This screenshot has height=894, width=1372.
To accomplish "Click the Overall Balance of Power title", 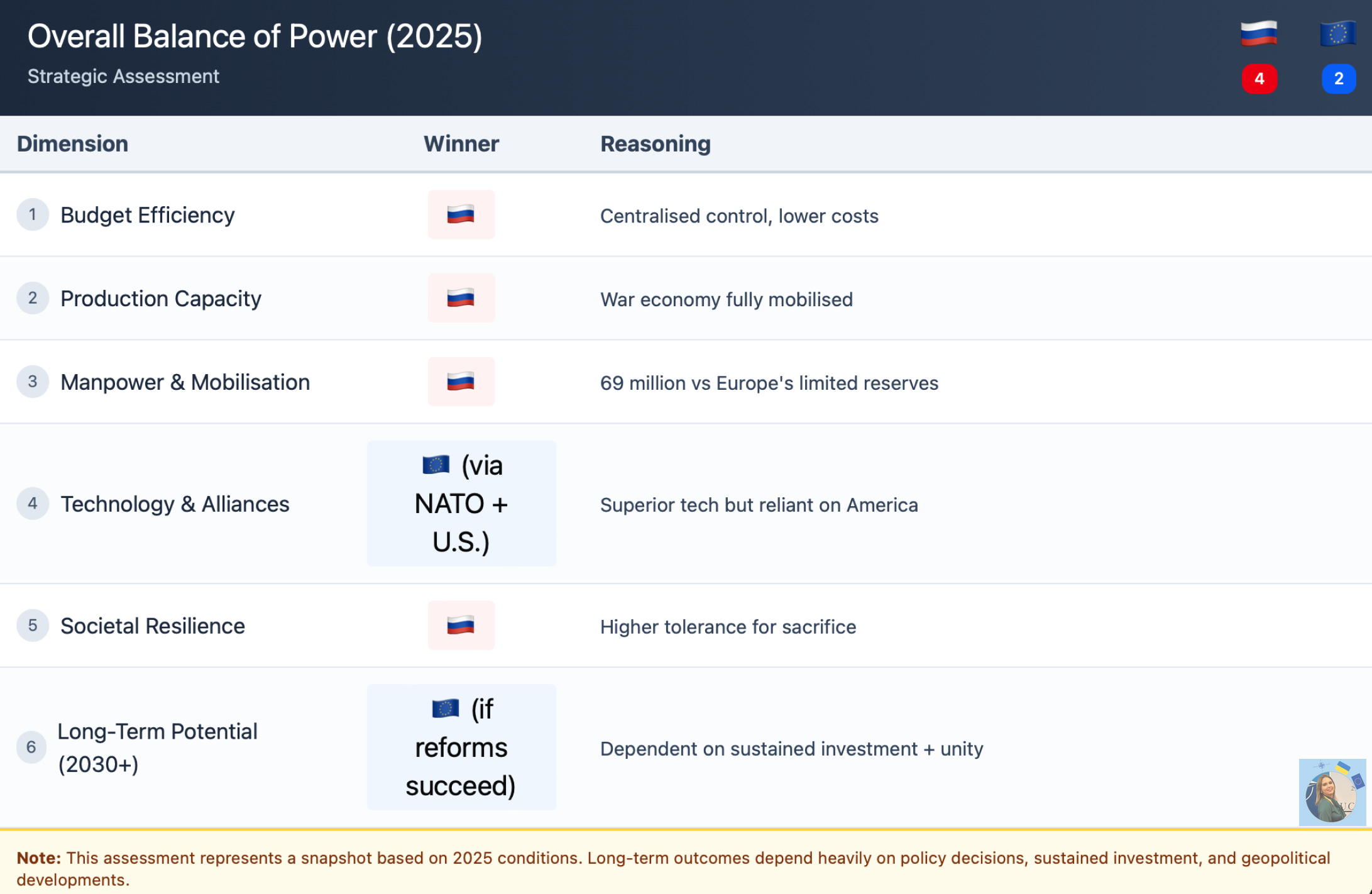I will click(255, 36).
